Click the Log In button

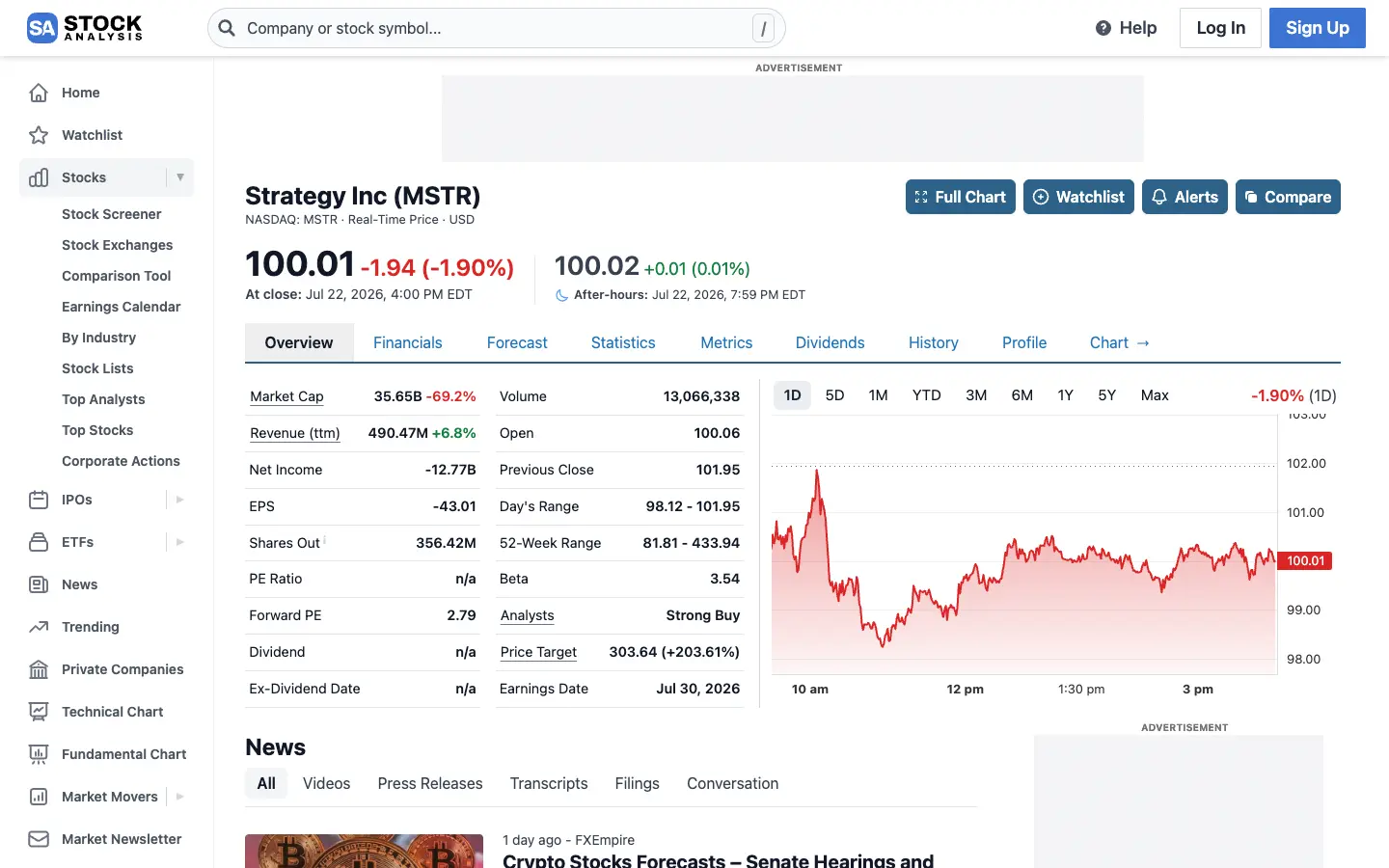pos(1221,28)
